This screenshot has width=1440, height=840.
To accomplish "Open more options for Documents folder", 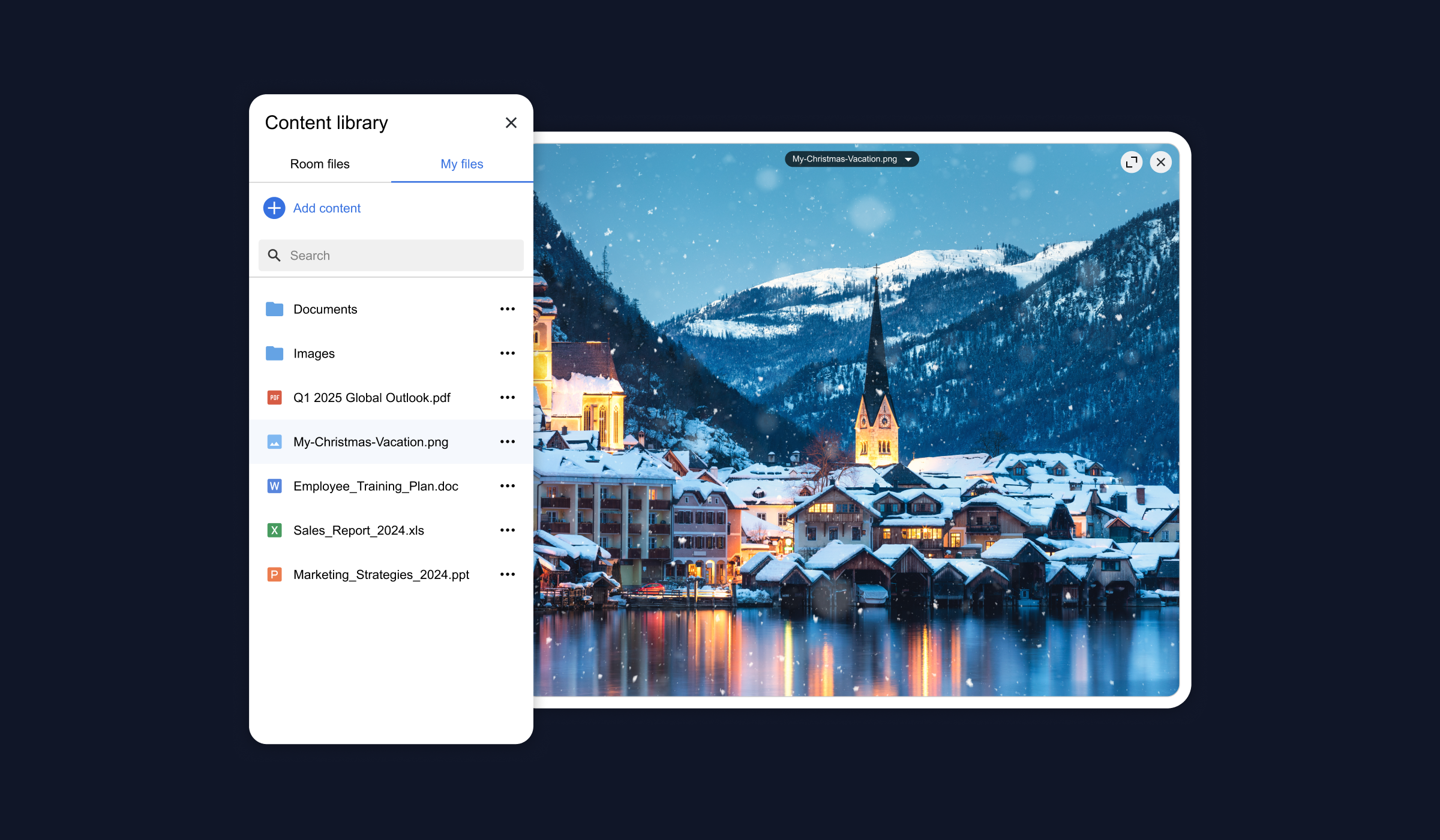I will (x=508, y=309).
